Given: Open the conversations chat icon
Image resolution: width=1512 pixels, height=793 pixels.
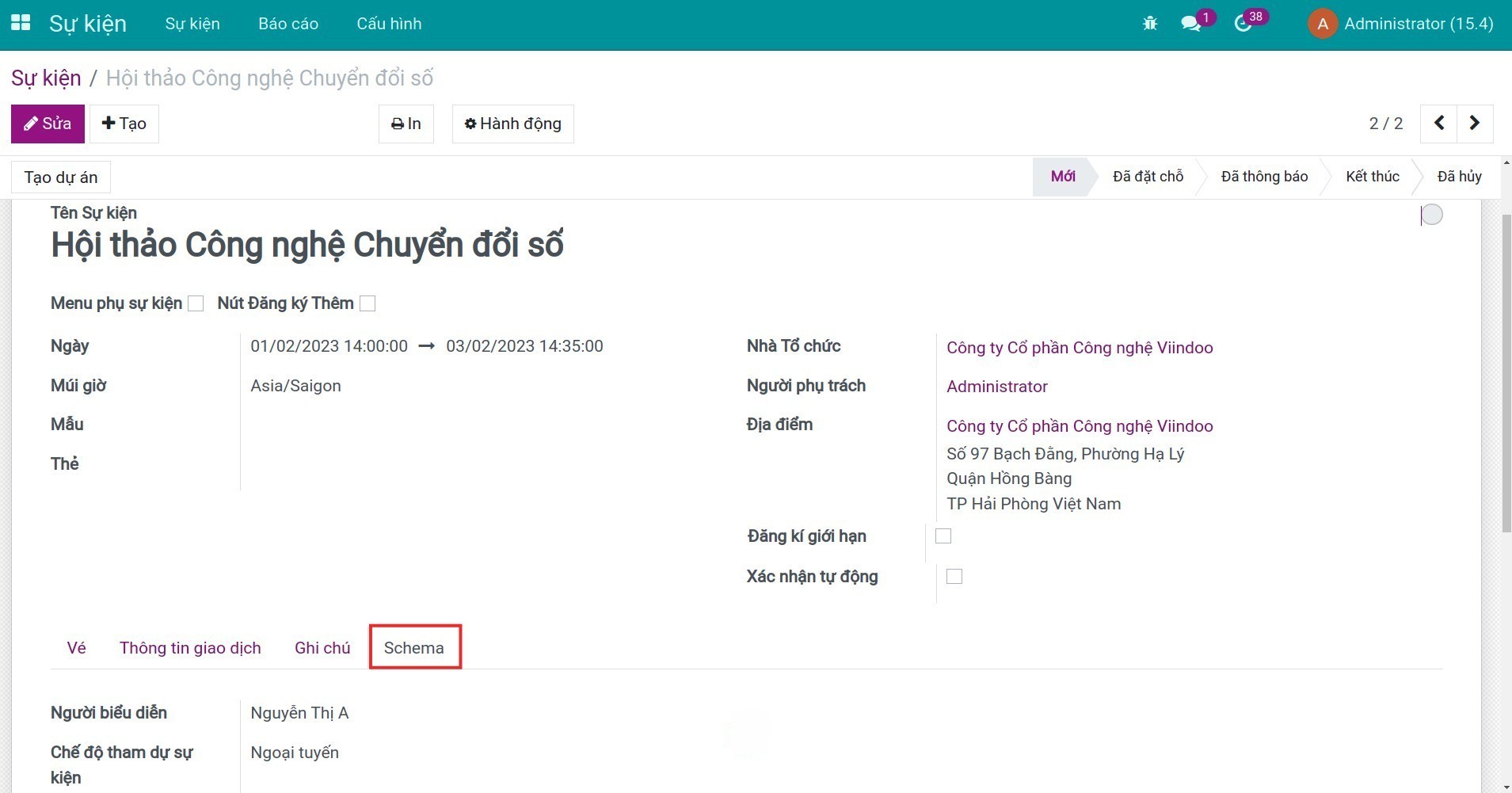Looking at the screenshot, I should 1190,24.
